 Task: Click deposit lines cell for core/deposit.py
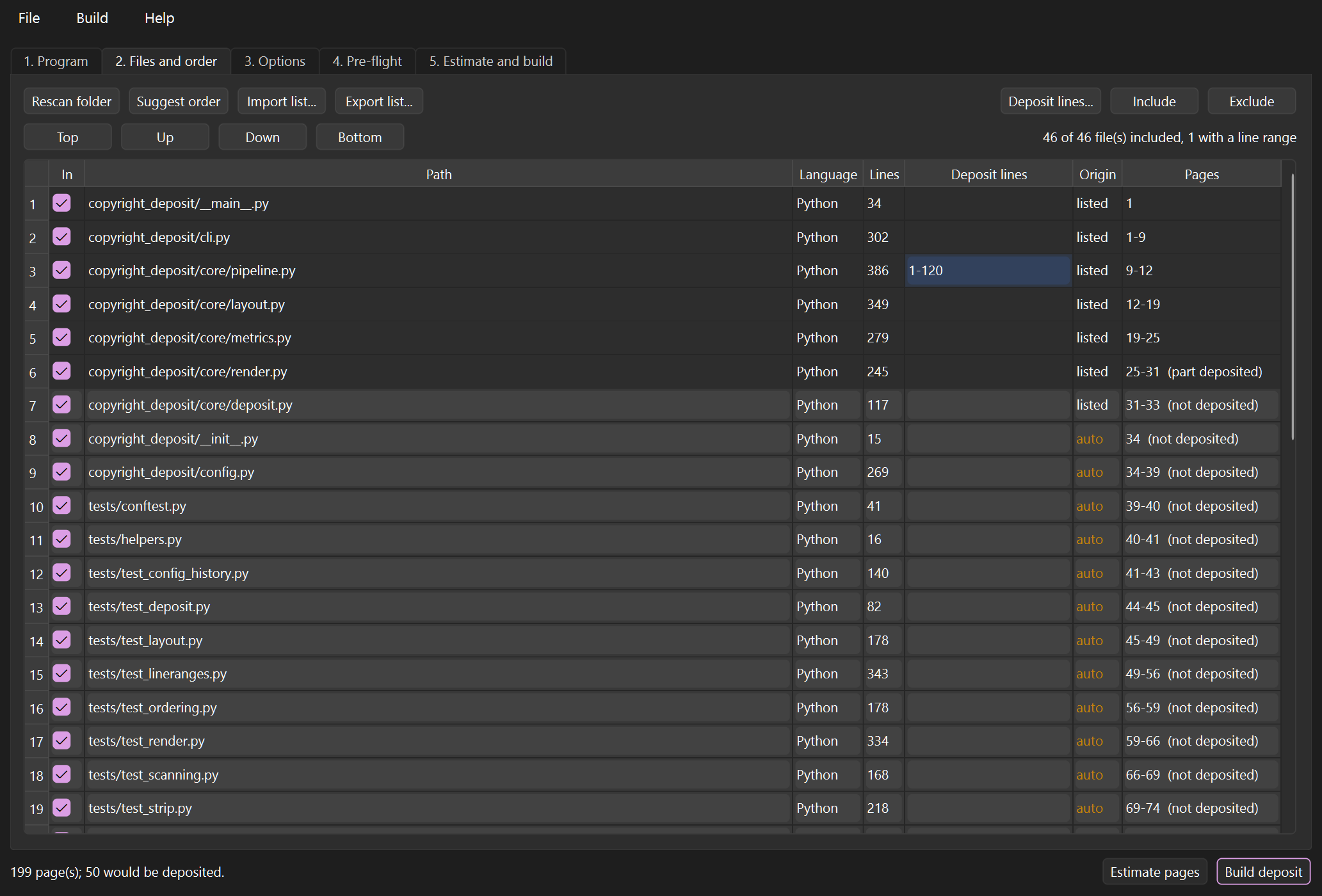pos(988,404)
